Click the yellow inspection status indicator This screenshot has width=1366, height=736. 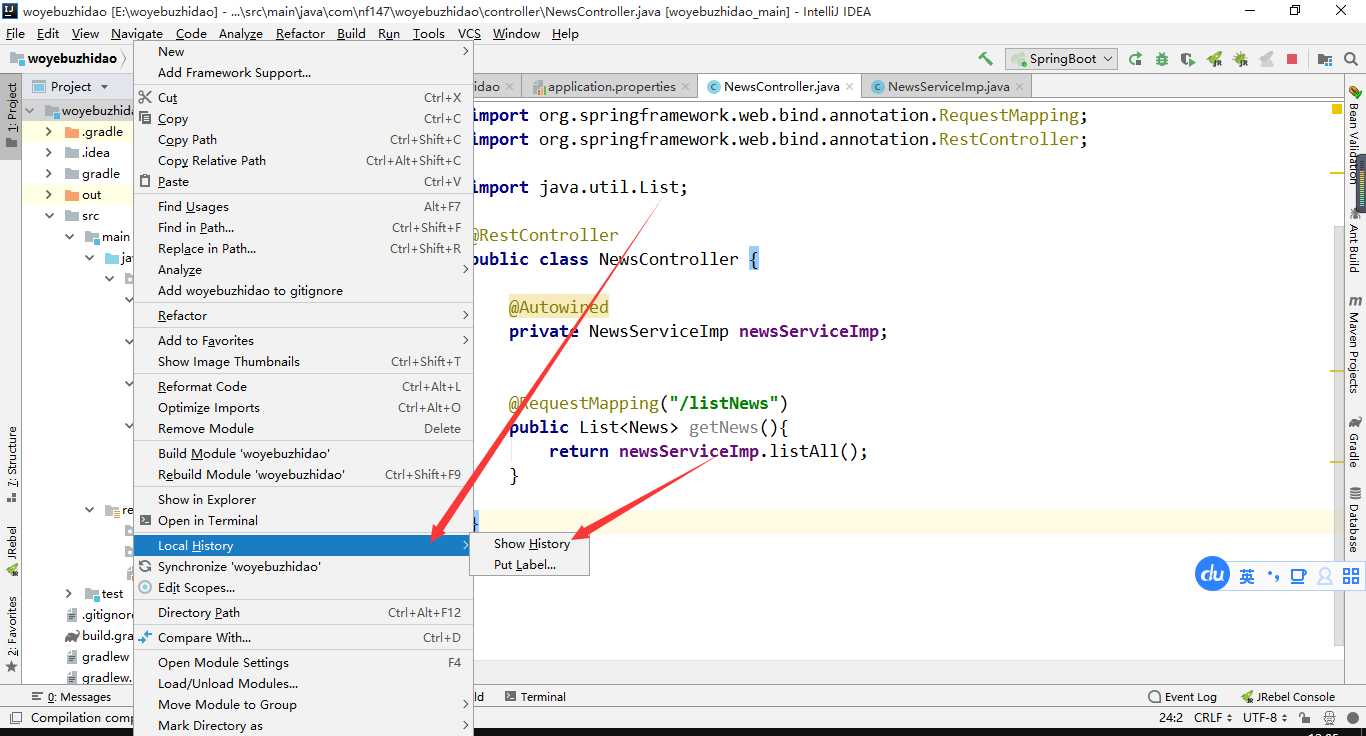click(1337, 108)
